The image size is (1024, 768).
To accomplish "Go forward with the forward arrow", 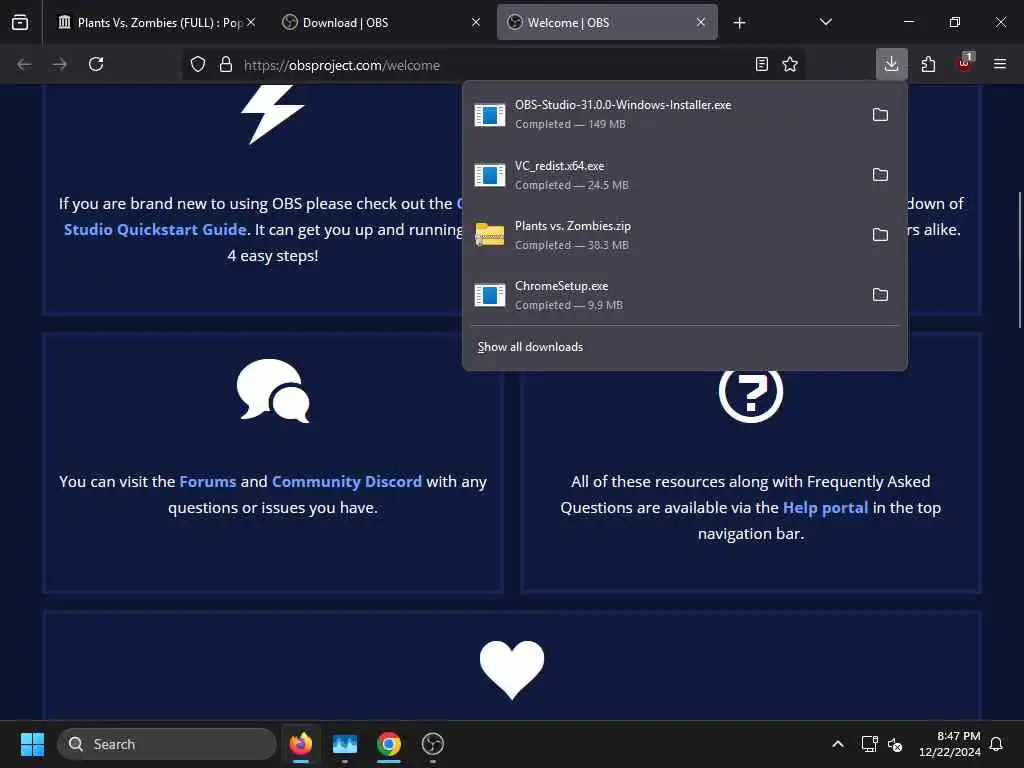I will click(60, 64).
